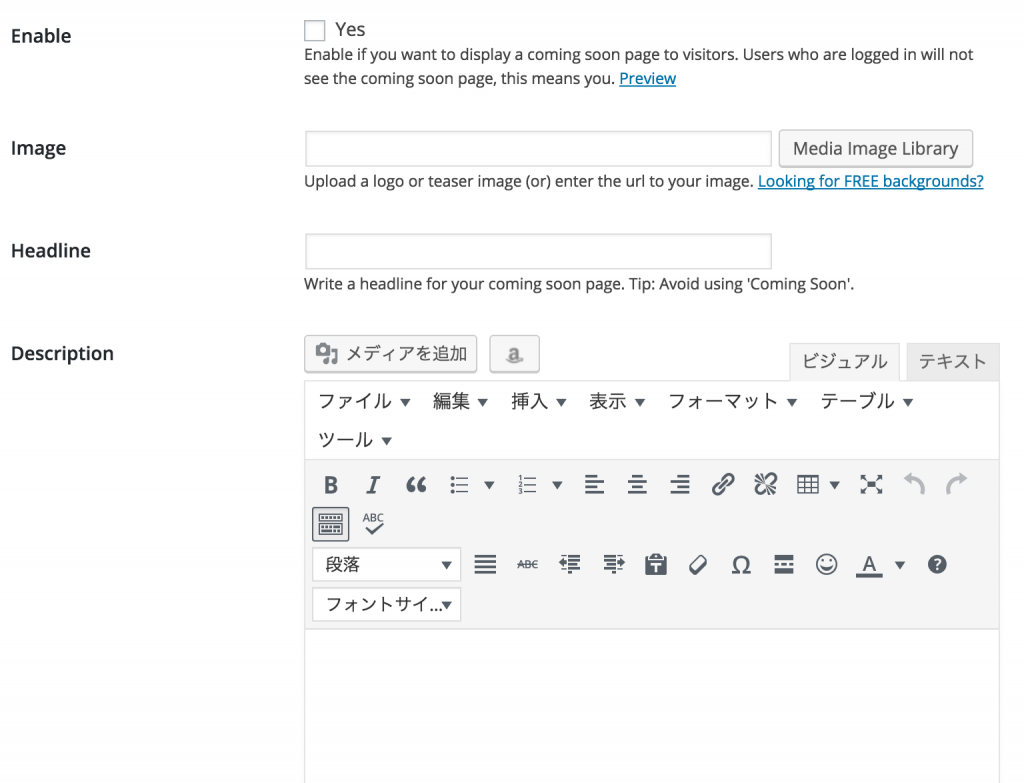Screen dimensions: 1024x783
Task: Enable the coming soon page checkbox
Action: (x=315, y=30)
